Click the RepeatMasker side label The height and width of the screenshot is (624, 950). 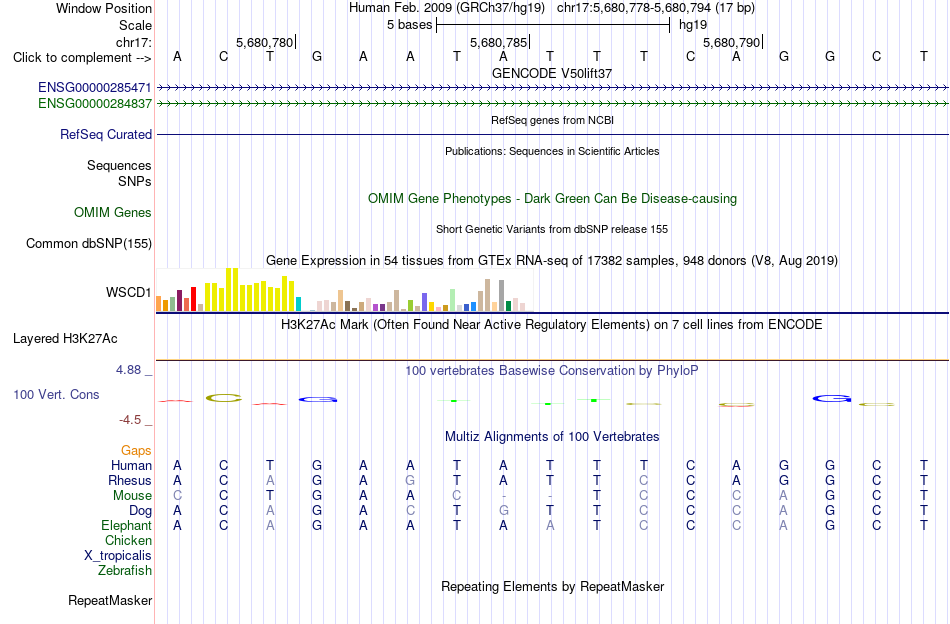click(110, 601)
